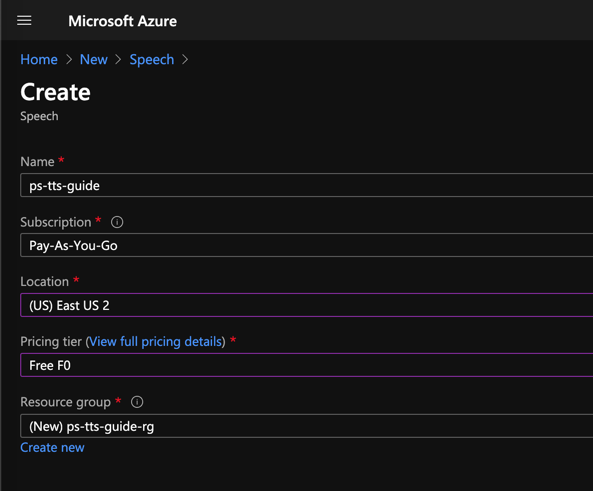Click the Microsoft Azure title
593x491 pixels.
coord(122,21)
